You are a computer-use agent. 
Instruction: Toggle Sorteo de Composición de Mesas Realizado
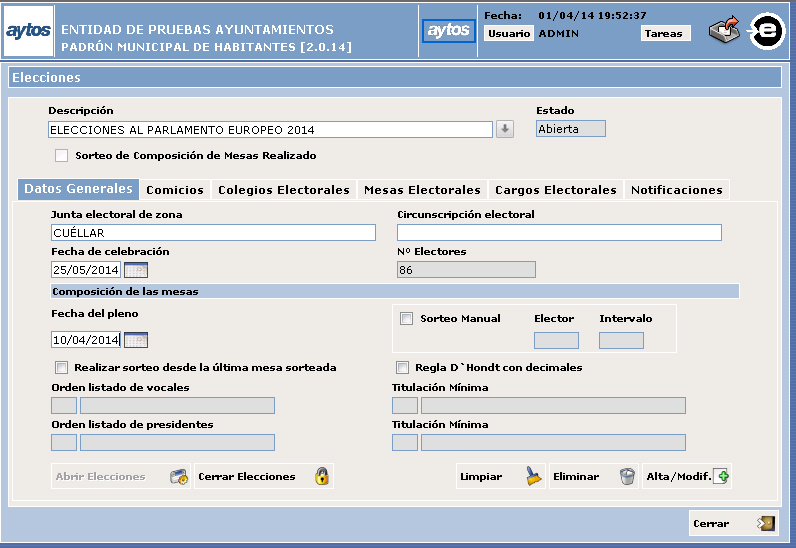point(62,156)
